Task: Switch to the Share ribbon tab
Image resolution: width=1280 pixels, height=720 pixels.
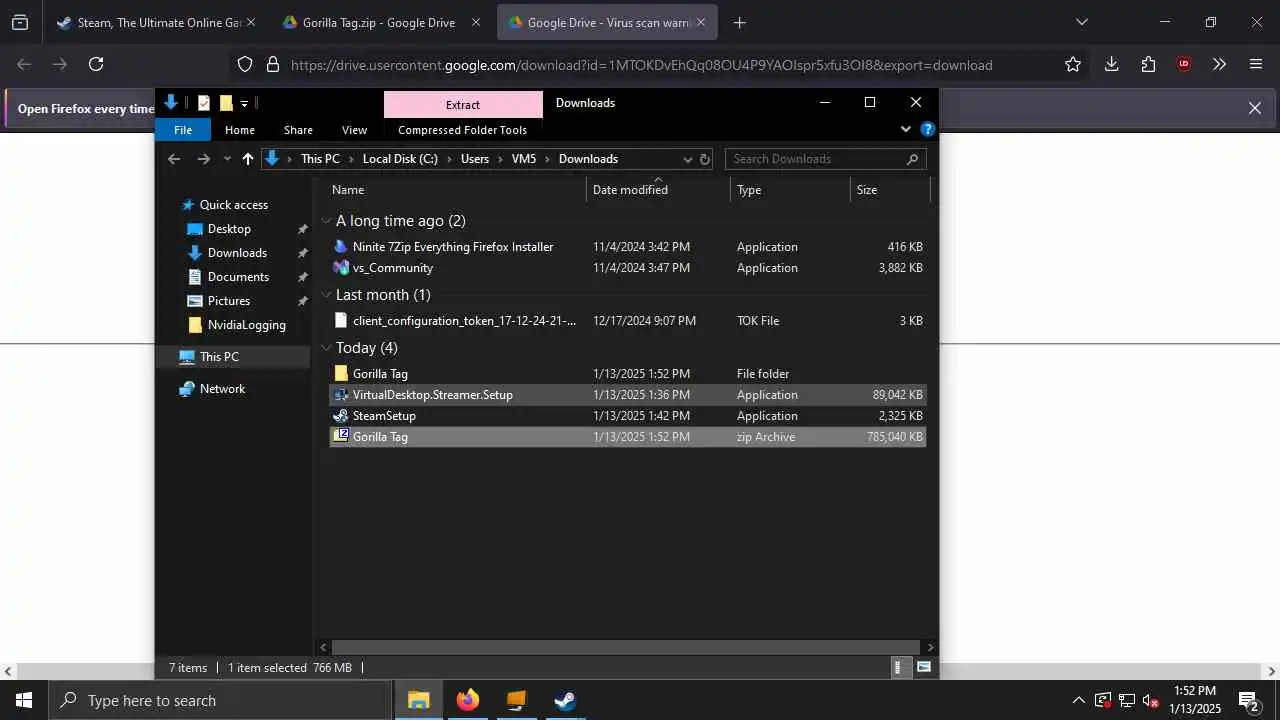Action: (x=298, y=130)
